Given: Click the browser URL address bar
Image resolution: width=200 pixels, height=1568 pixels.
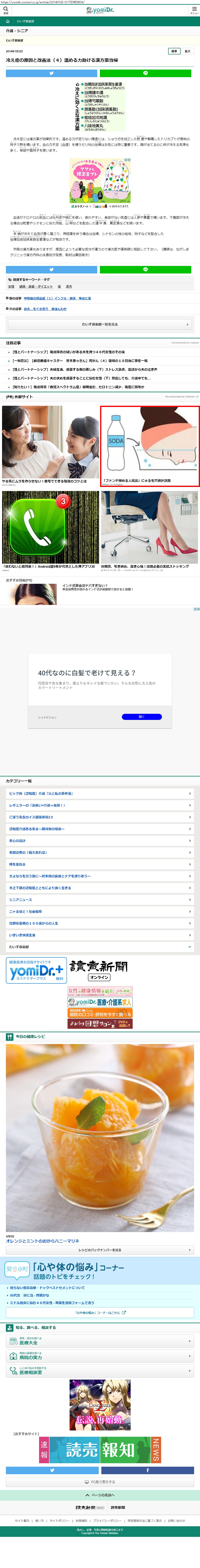Looking at the screenshot, I should coord(100,2).
